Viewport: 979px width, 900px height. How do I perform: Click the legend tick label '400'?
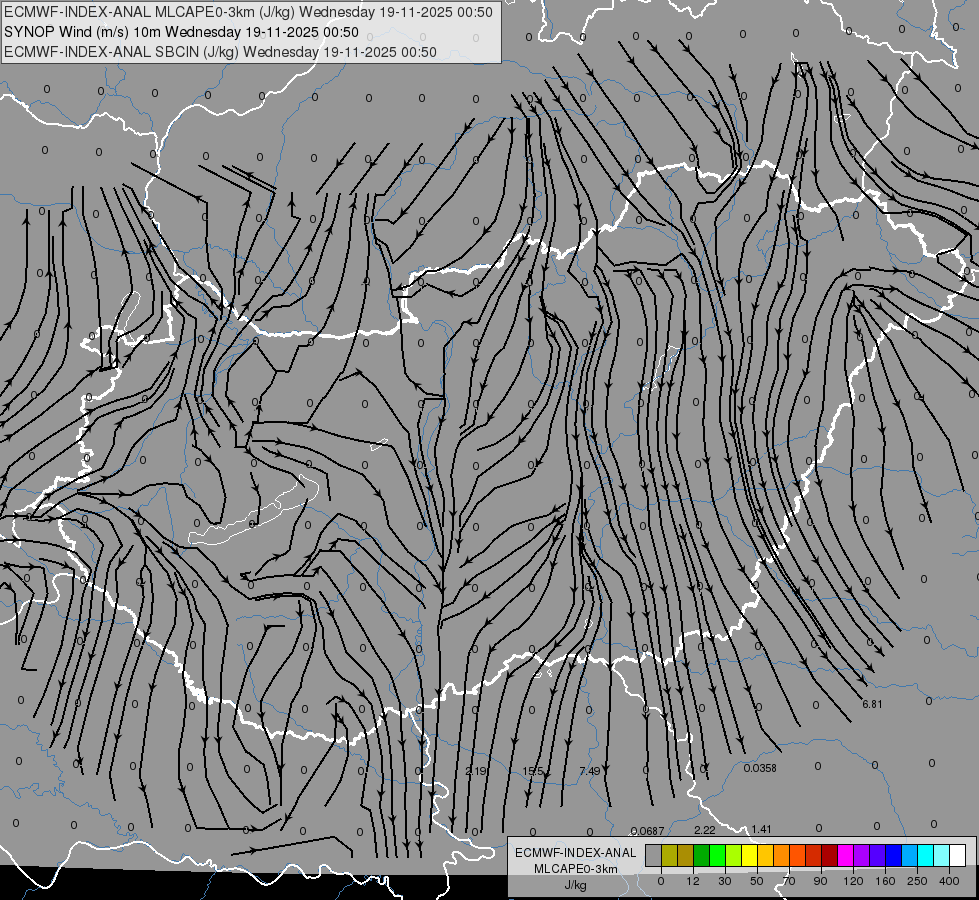[x=949, y=881]
